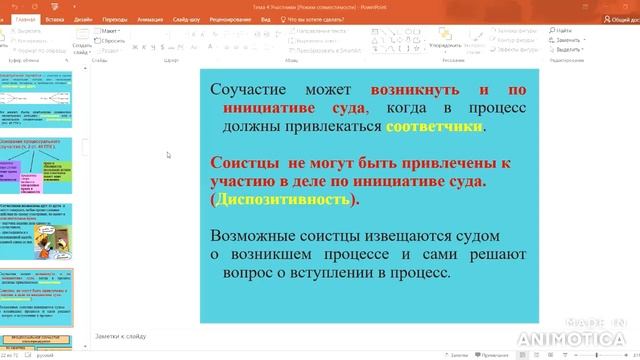Toggle bold Ж formatting
Image resolution: width=640 pixels, height=360 pixels.
[x=135, y=47]
